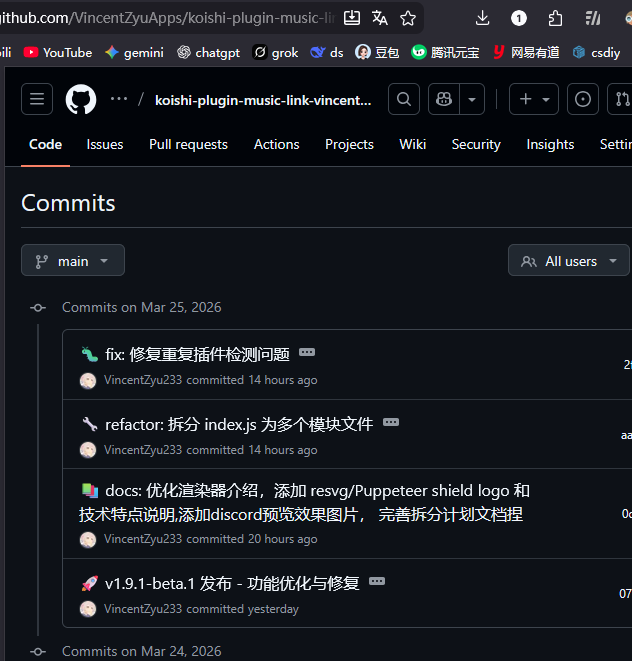Expand commit details for refactor index.js commit
Viewport: 632px width, 661px height.
[391, 423]
